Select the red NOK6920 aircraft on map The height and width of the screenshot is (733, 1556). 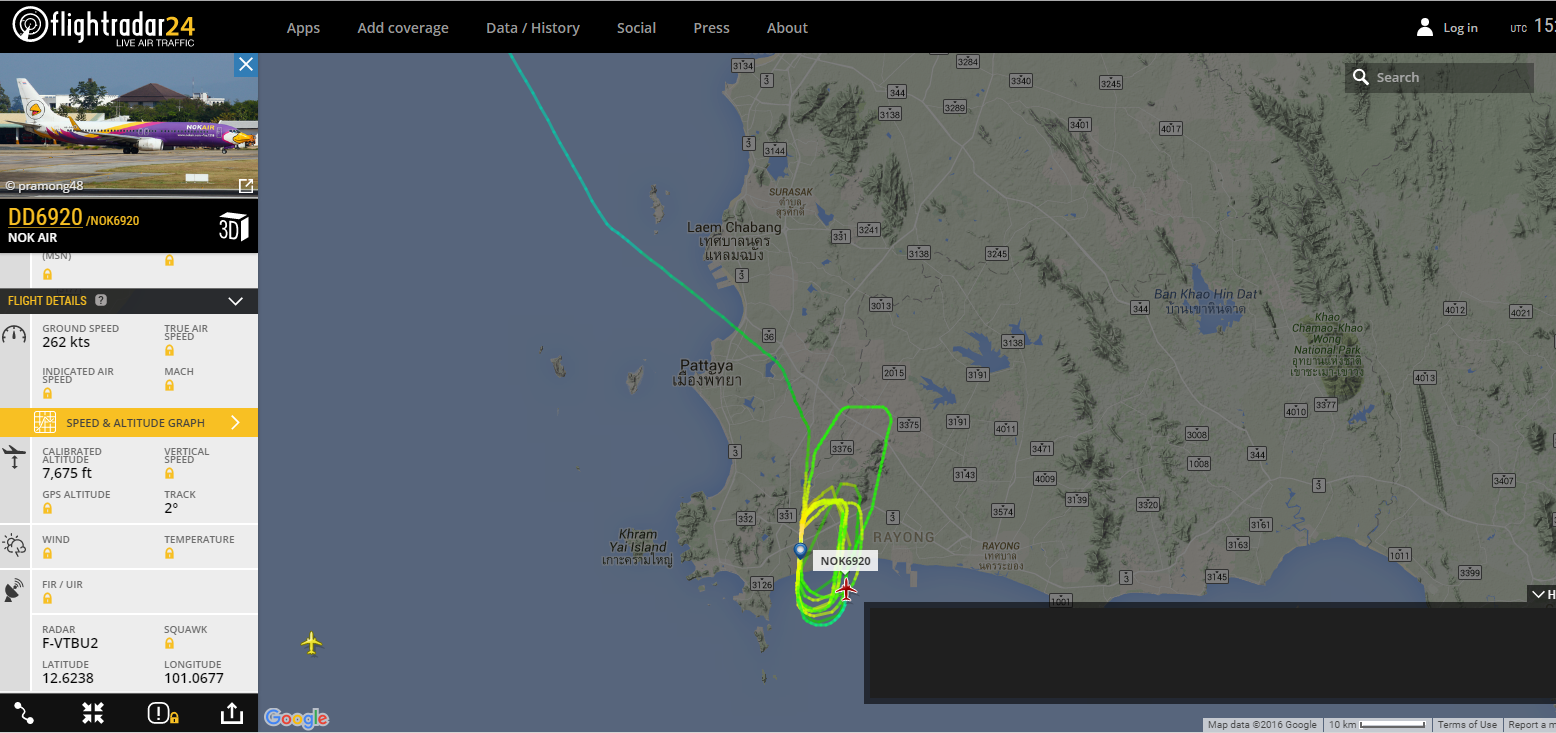(x=846, y=589)
